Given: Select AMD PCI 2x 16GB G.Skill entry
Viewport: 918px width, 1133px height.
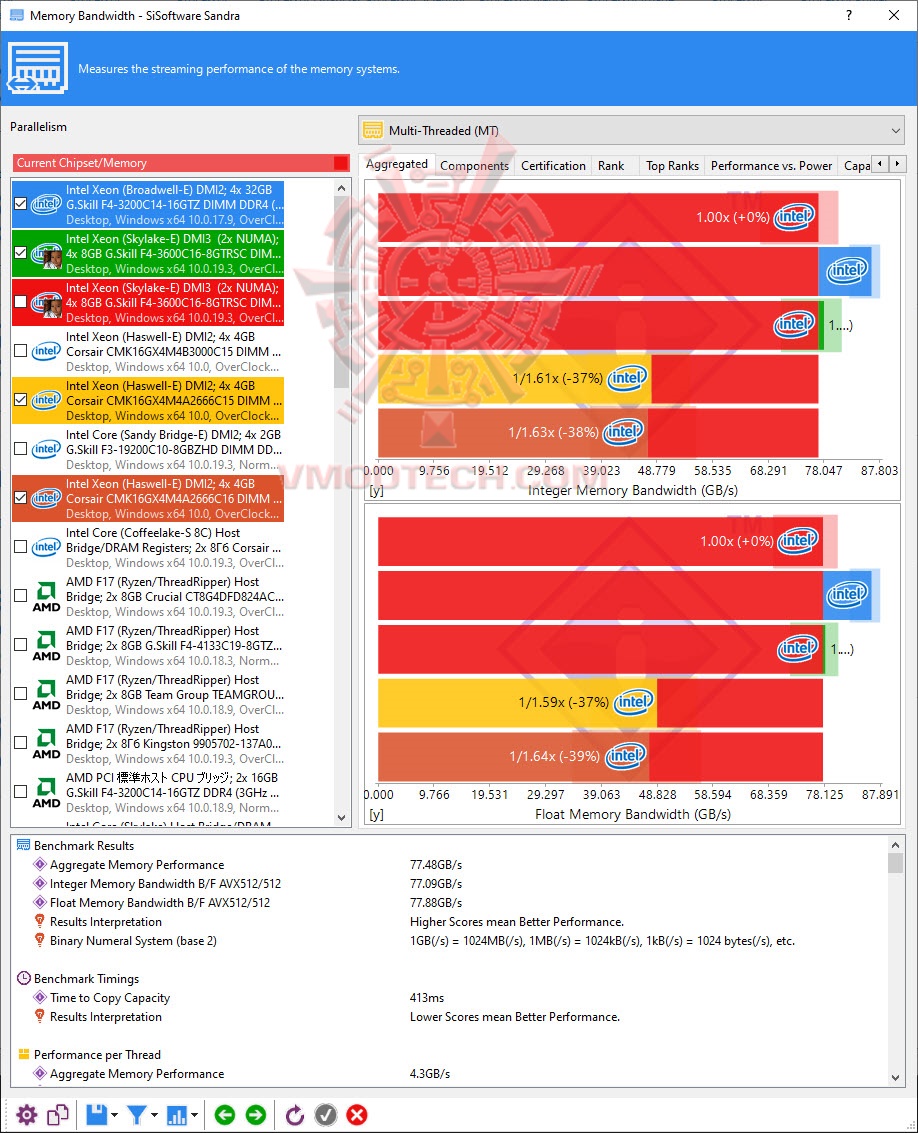Looking at the screenshot, I should 148,793.
